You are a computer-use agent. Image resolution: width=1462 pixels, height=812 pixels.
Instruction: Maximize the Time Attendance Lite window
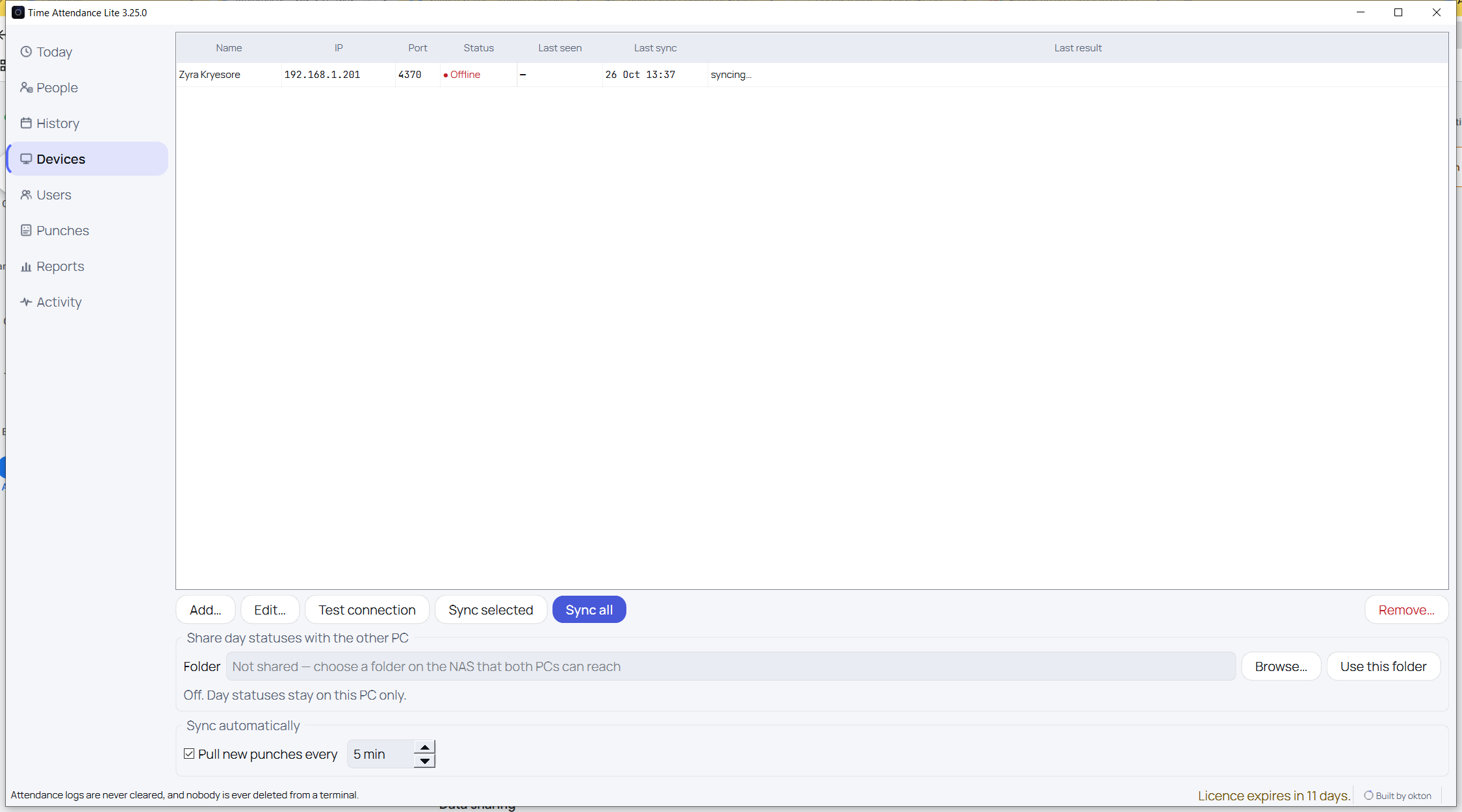(x=1398, y=12)
